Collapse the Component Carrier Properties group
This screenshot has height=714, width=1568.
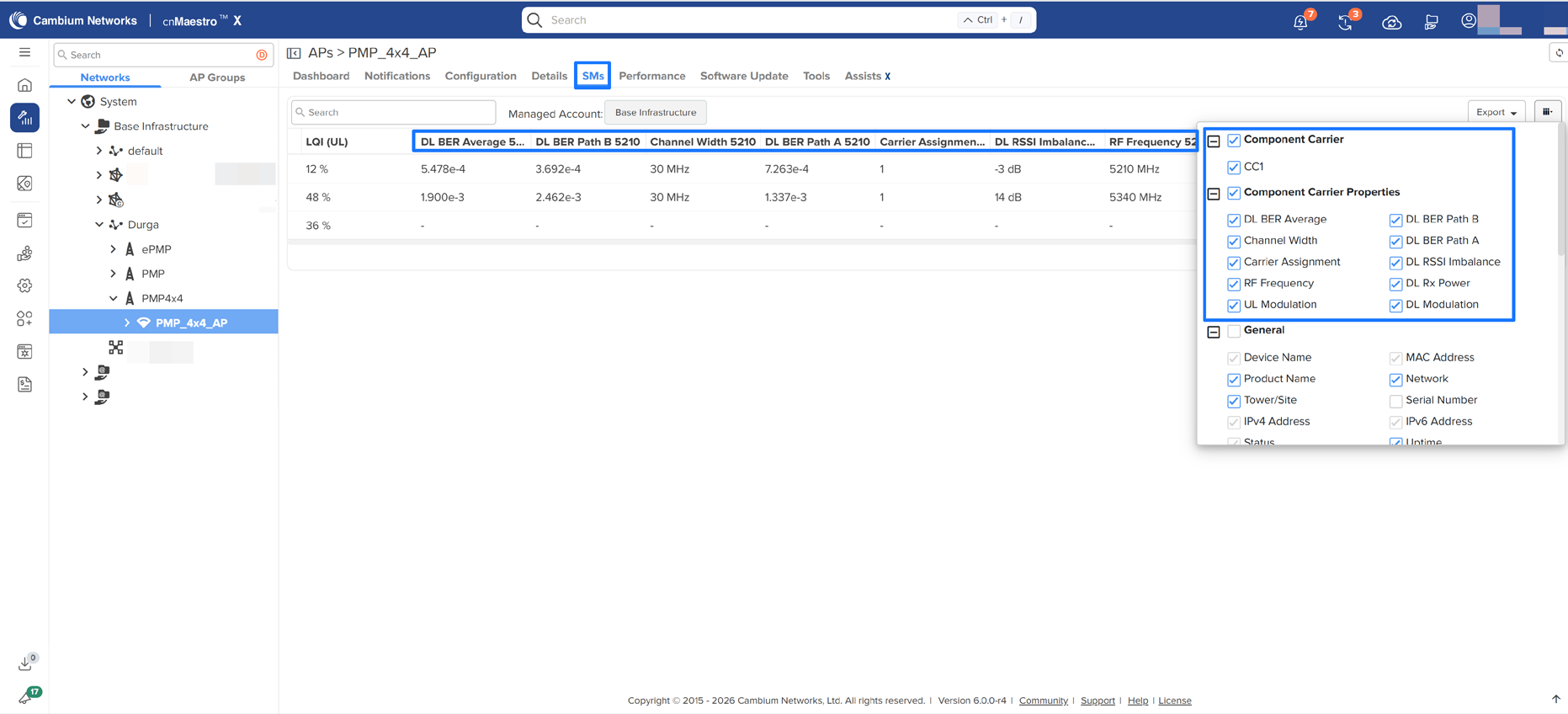pyautogui.click(x=1214, y=194)
